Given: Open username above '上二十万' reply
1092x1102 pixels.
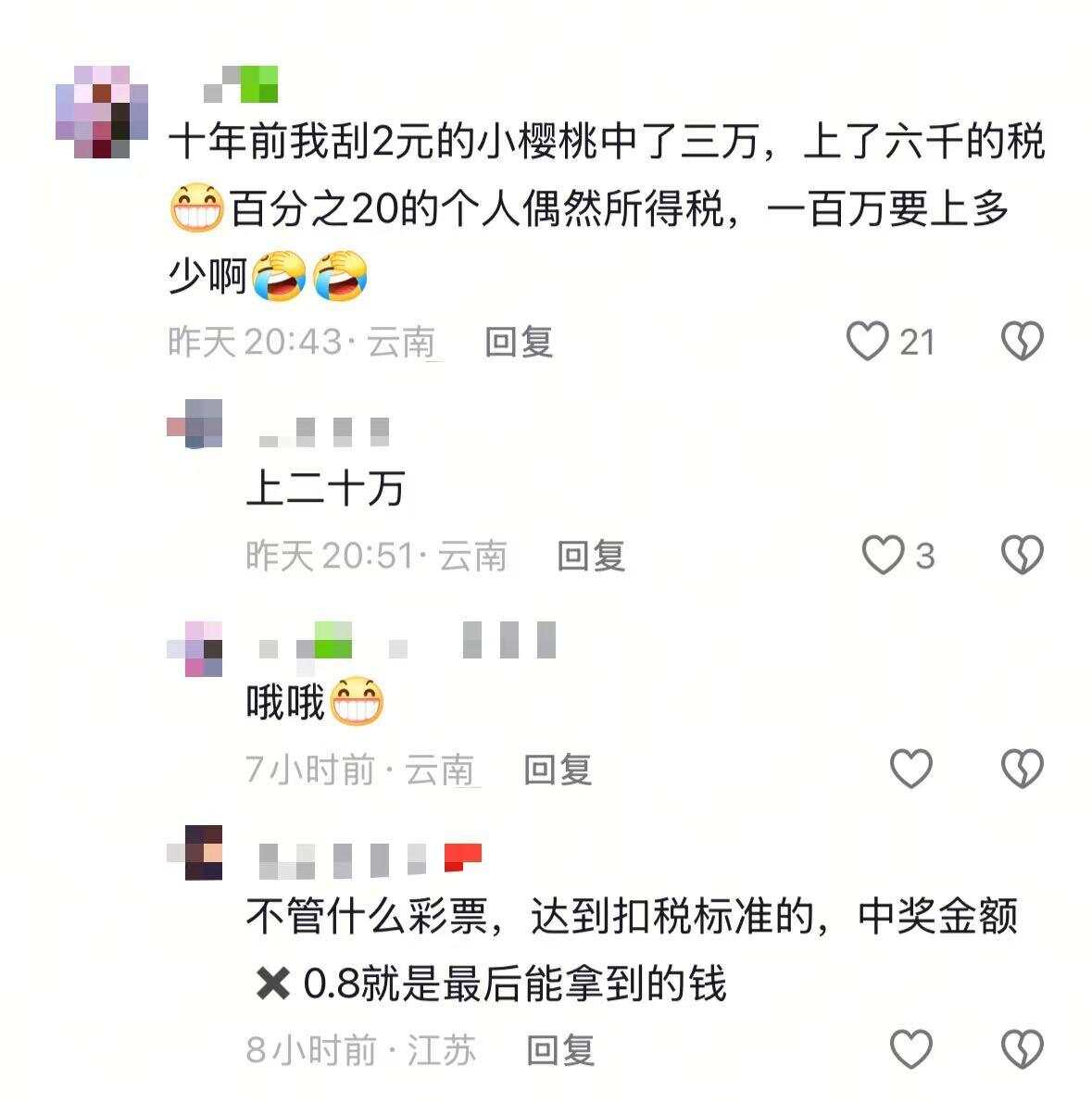Looking at the screenshot, I should [x=324, y=432].
